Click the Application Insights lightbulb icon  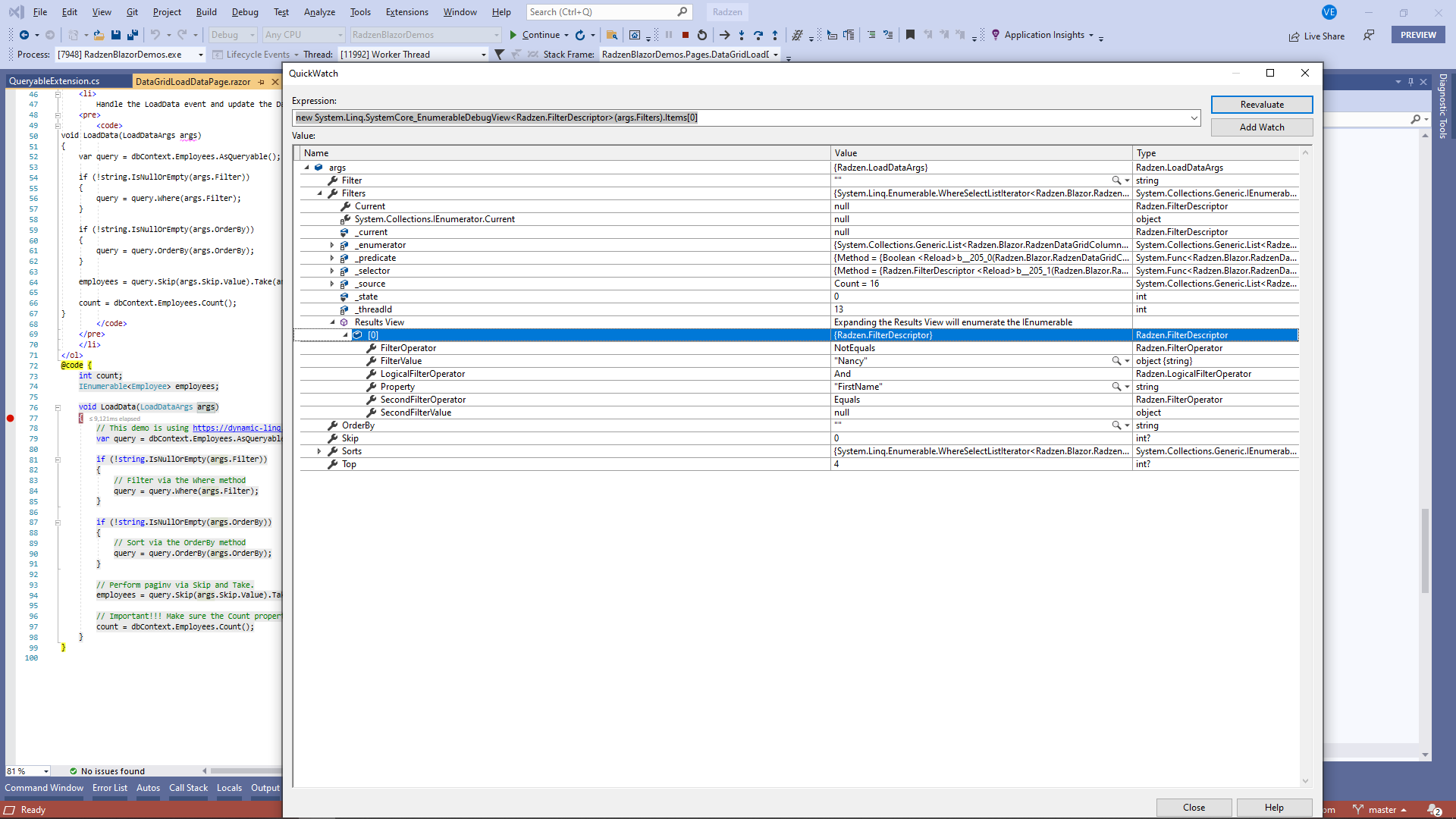(996, 35)
